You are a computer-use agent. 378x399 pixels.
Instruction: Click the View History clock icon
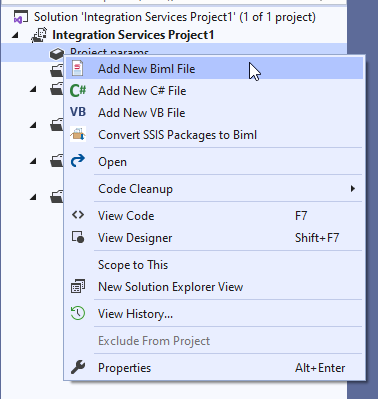tap(78, 313)
